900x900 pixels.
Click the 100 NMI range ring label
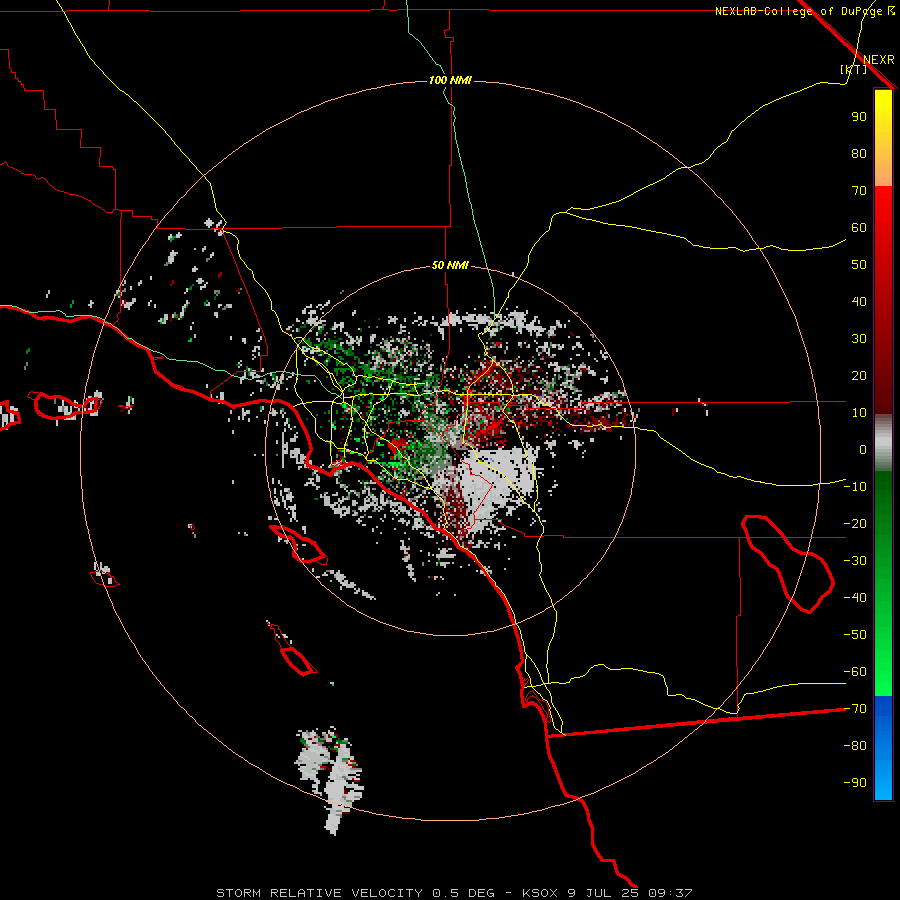pos(450,80)
